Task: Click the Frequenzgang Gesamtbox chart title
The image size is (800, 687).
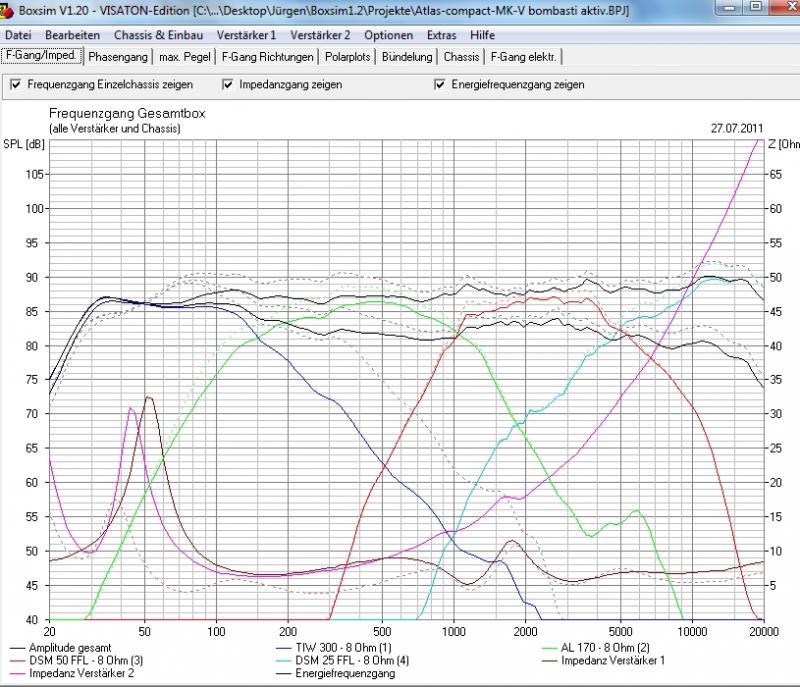Action: 126,115
